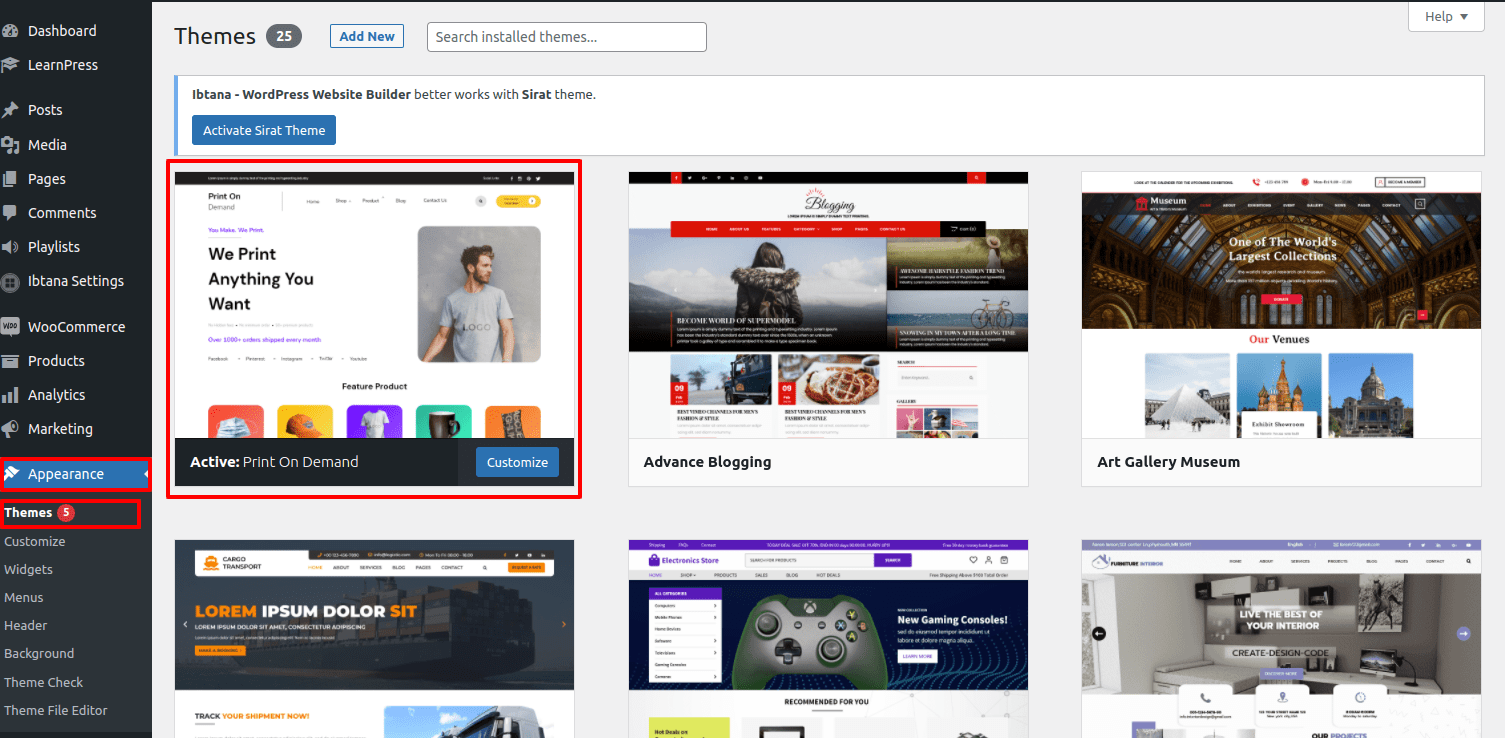Select the Advance Blogging theme thumbnail
The width and height of the screenshot is (1505, 738).
click(x=828, y=305)
